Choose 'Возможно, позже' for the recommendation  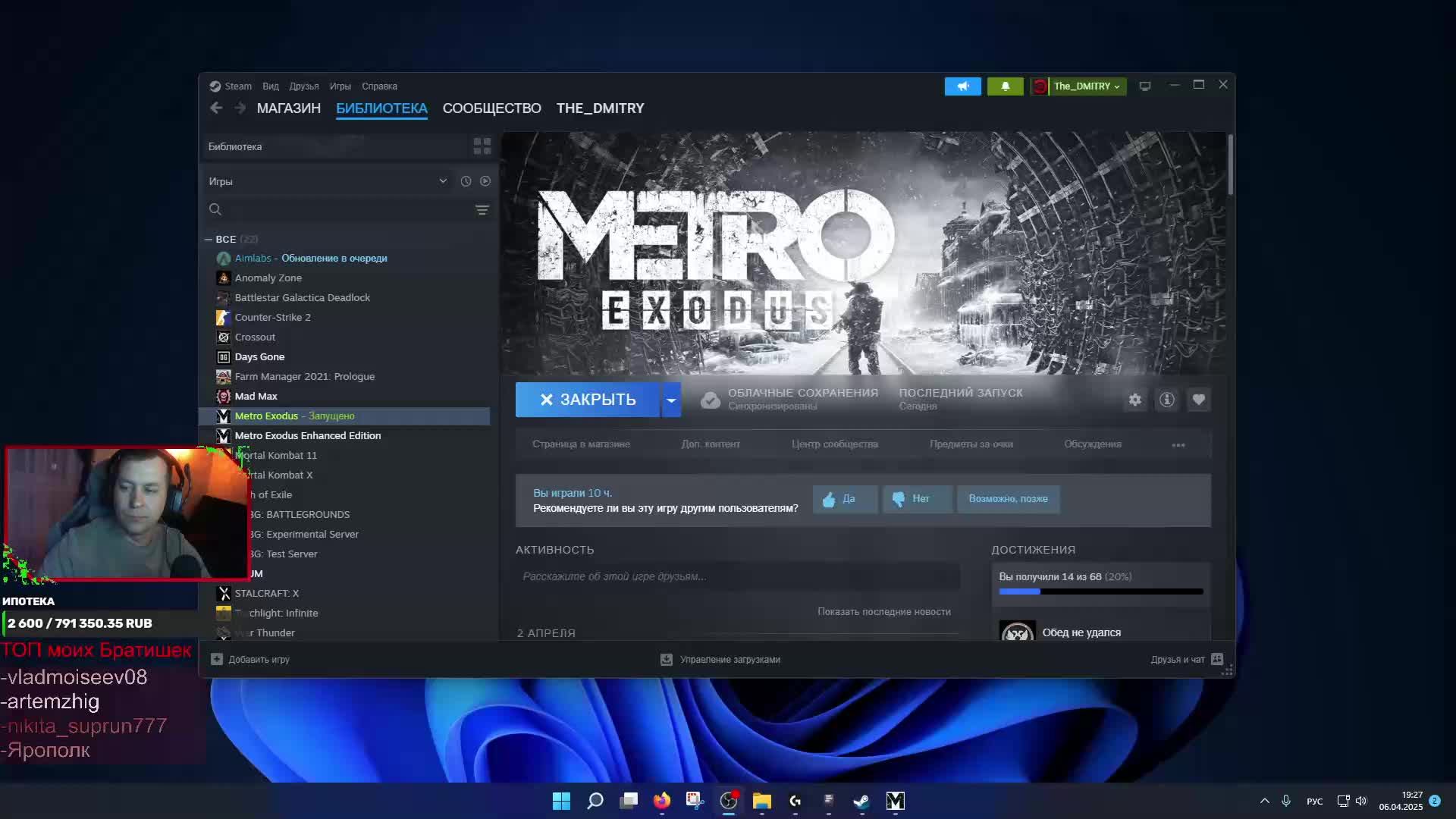(1008, 499)
